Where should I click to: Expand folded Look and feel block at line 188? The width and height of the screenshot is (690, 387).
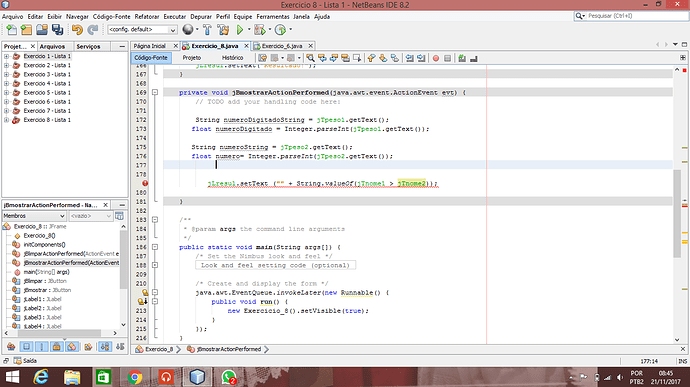[155, 265]
